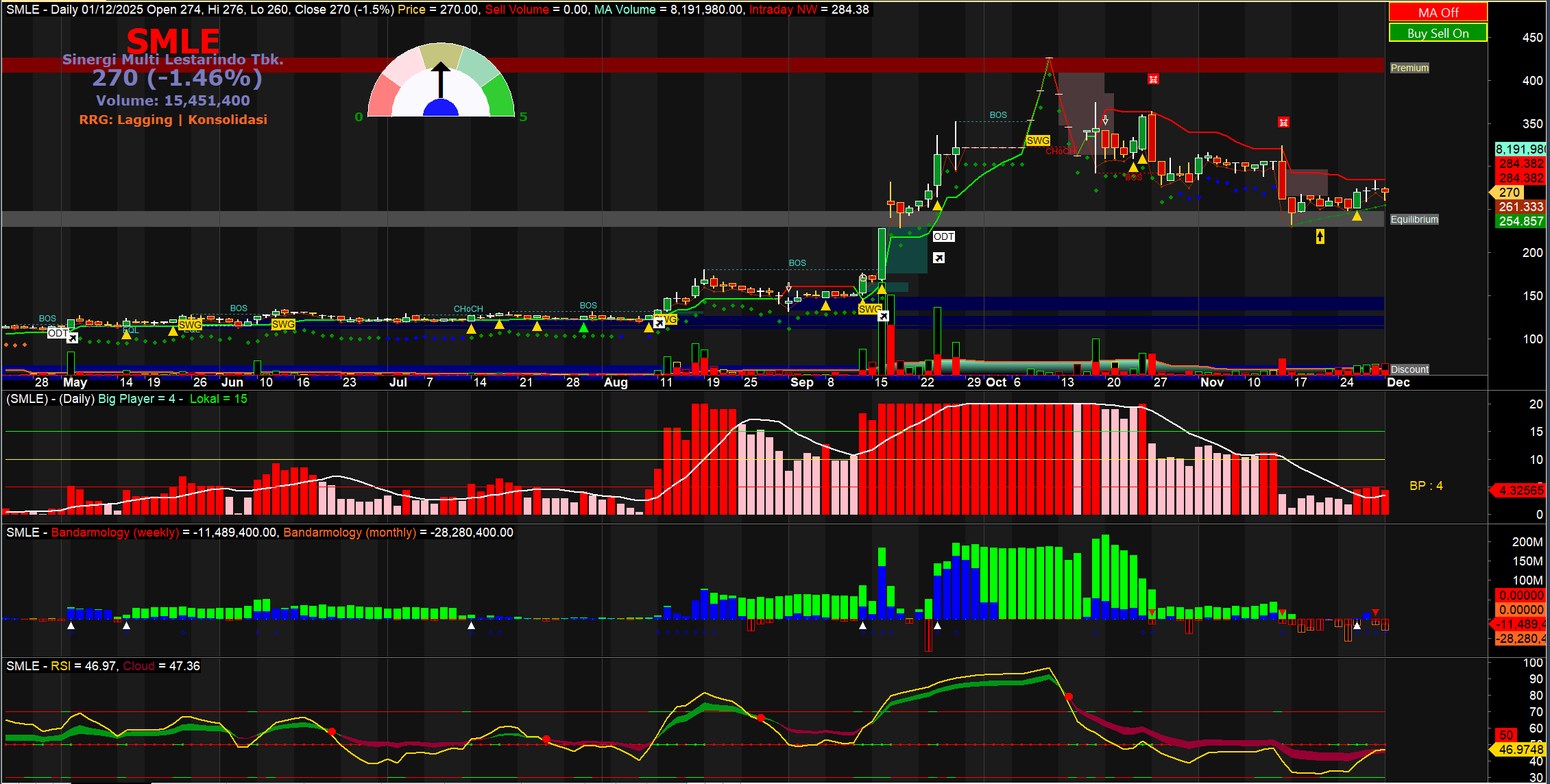Click the Bandarmology (weekly) panel title text
The image size is (1550, 784).
pyautogui.click(x=114, y=532)
